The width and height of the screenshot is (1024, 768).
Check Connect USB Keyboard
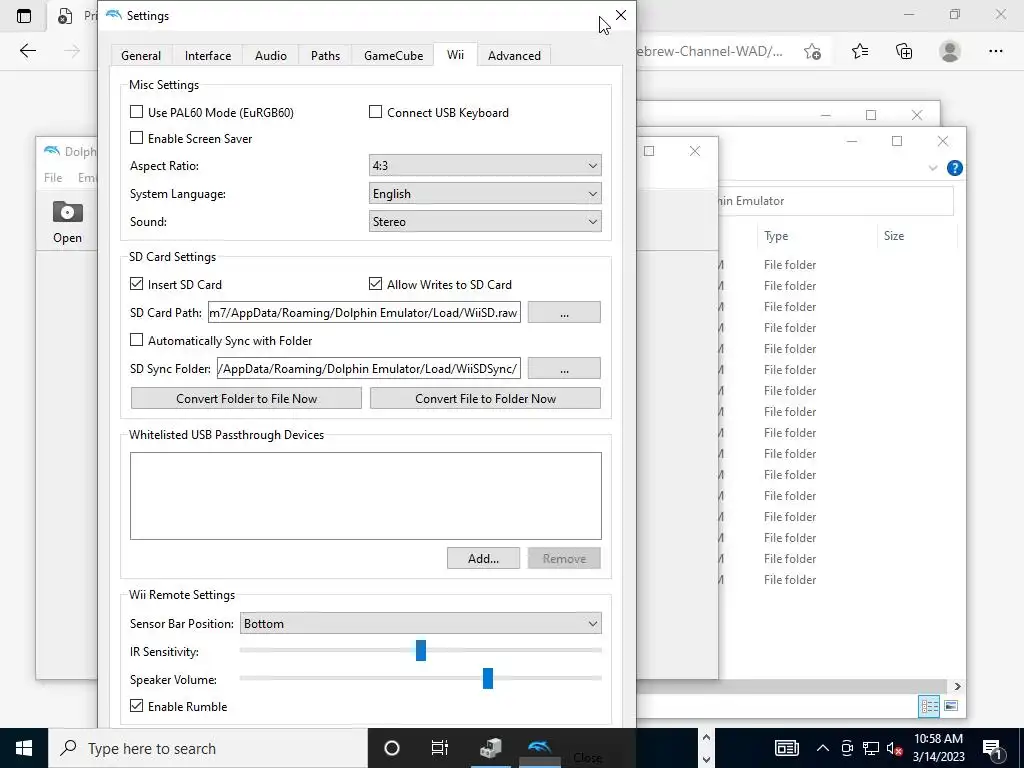point(376,112)
